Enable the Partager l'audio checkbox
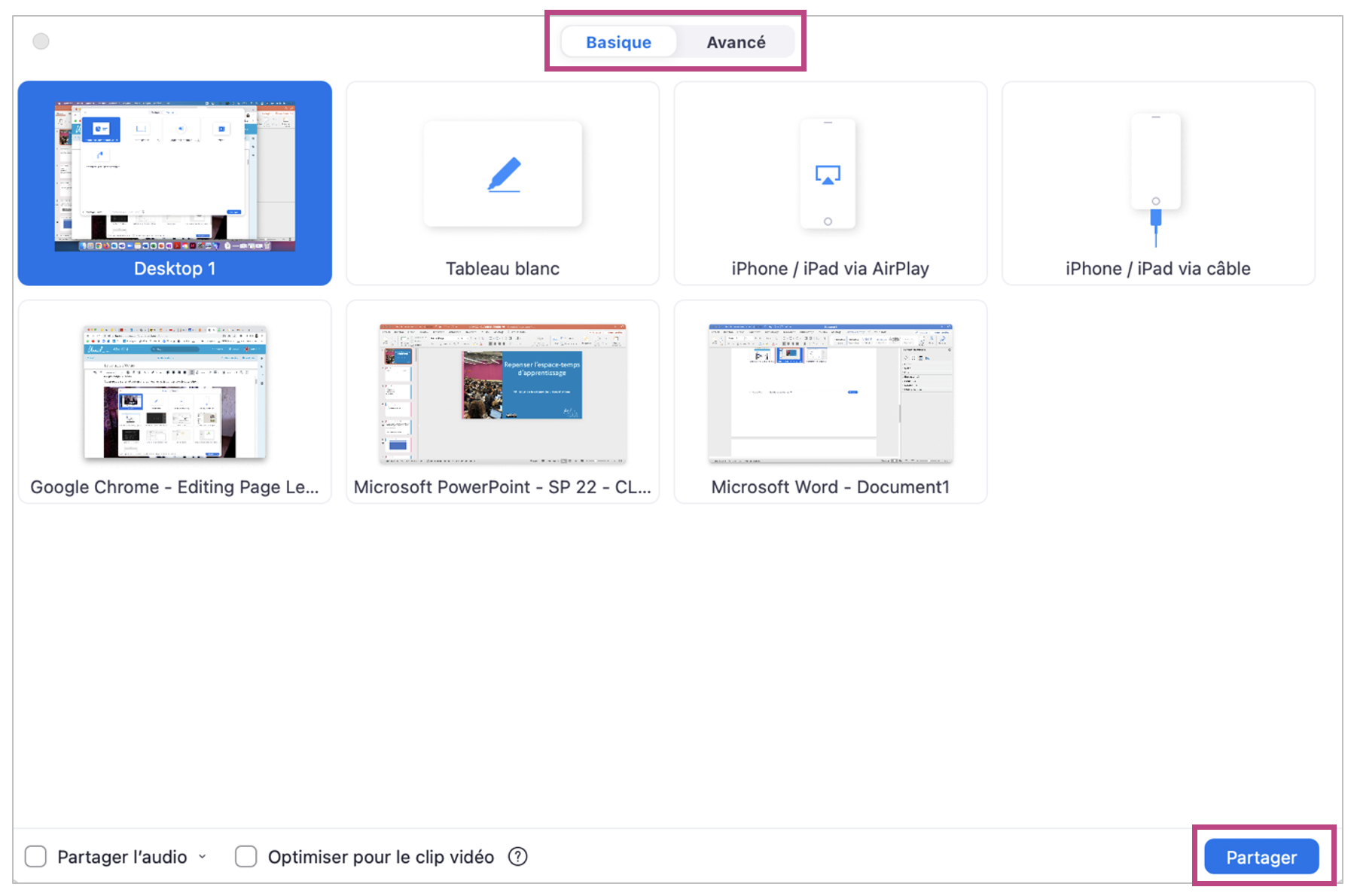 pos(36,857)
